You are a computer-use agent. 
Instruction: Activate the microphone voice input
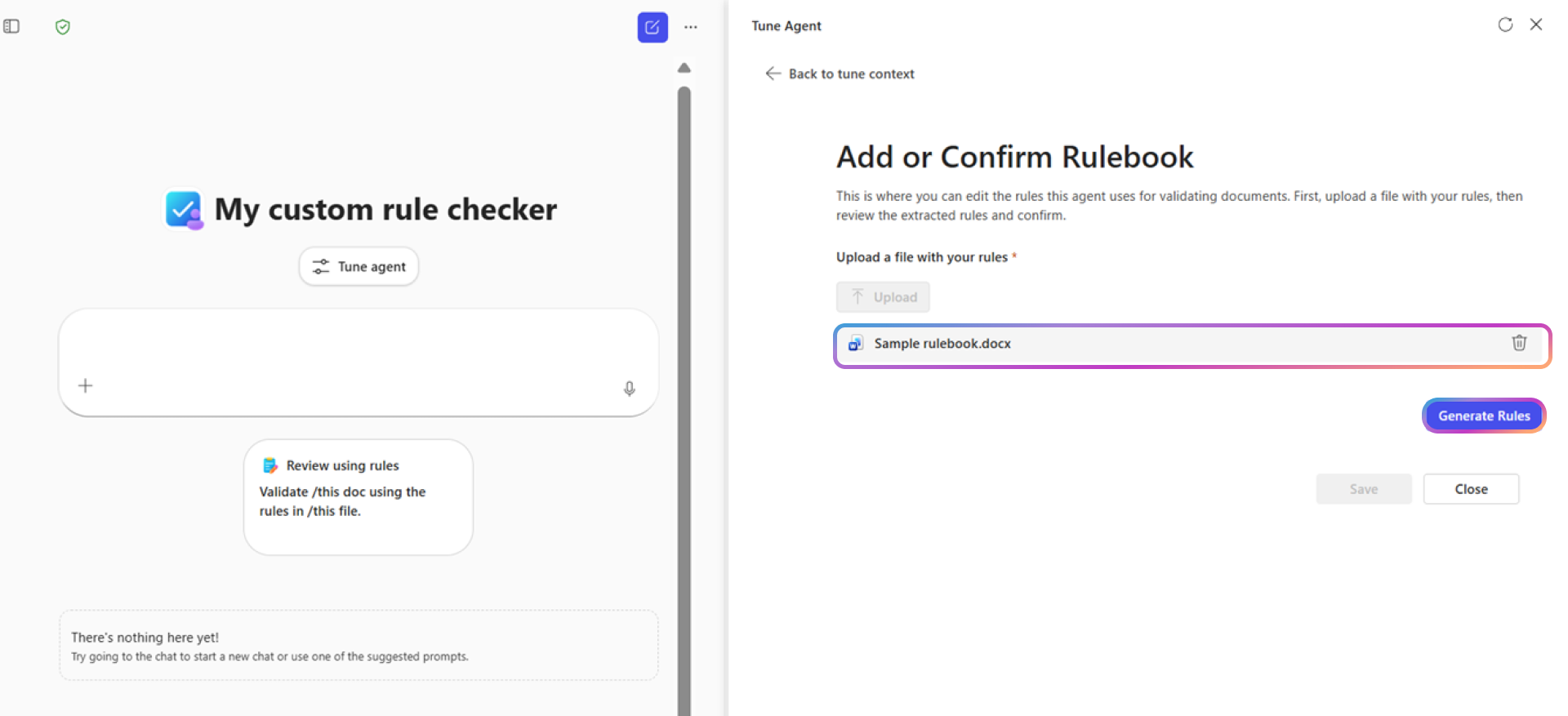click(629, 389)
